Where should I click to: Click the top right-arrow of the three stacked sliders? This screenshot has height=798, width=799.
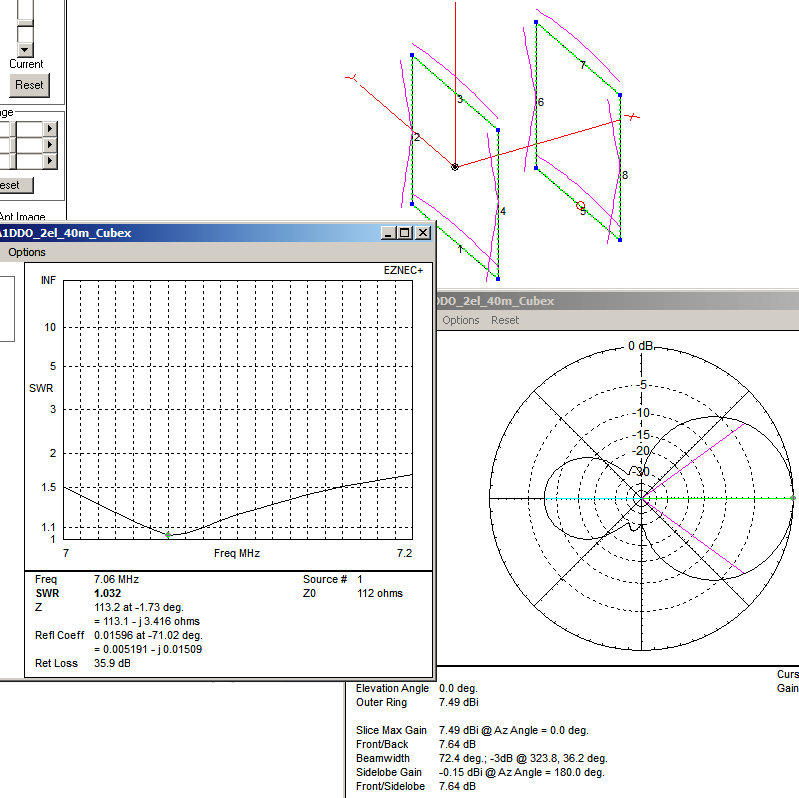pyautogui.click(x=49, y=128)
